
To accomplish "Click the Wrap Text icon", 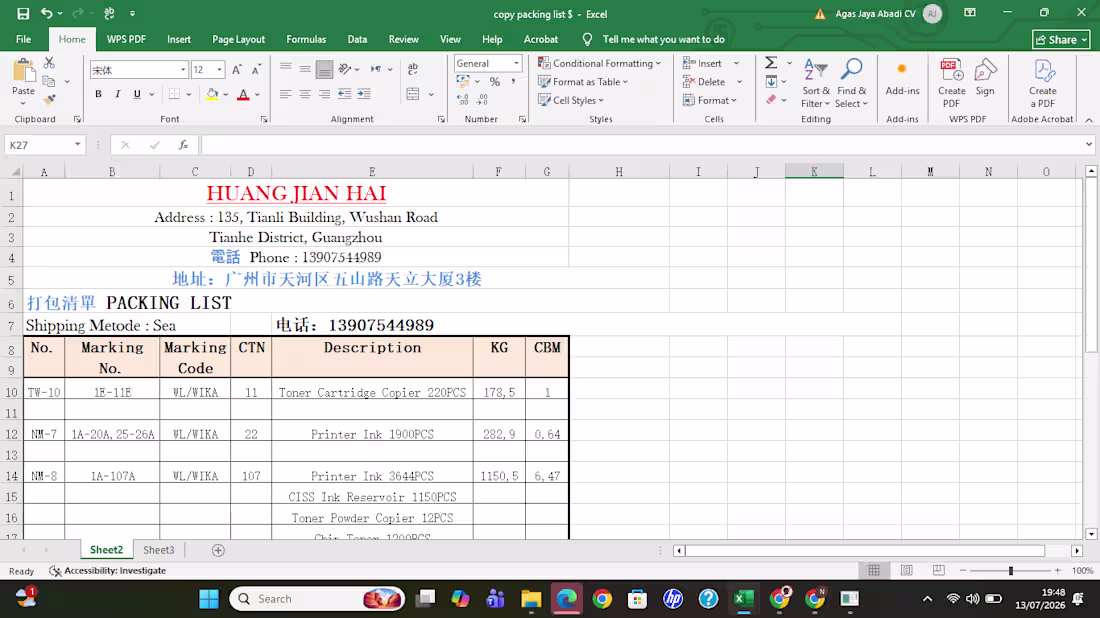I will pyautogui.click(x=412, y=69).
